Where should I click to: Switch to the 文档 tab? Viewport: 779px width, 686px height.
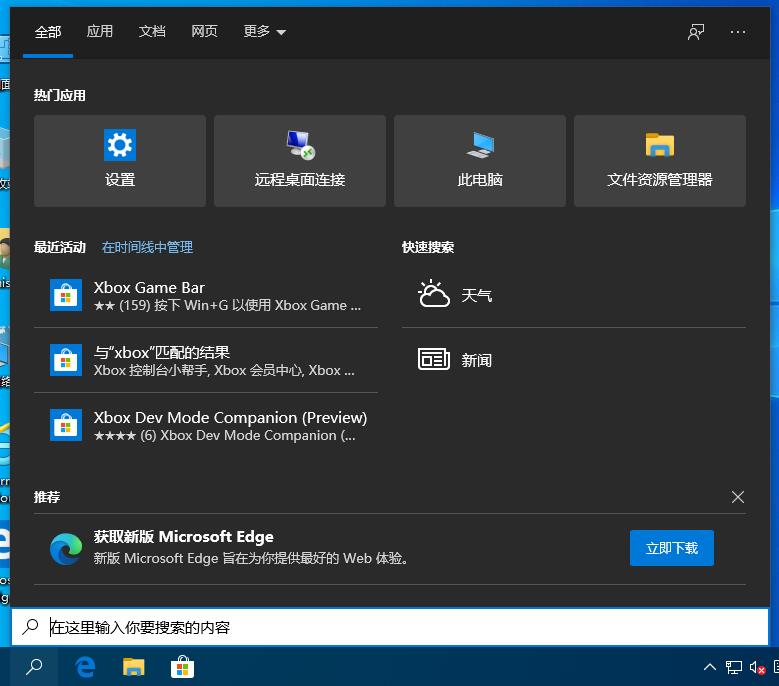point(152,32)
